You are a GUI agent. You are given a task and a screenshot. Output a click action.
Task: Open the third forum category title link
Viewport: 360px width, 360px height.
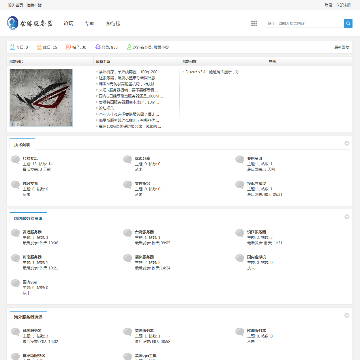(28, 317)
